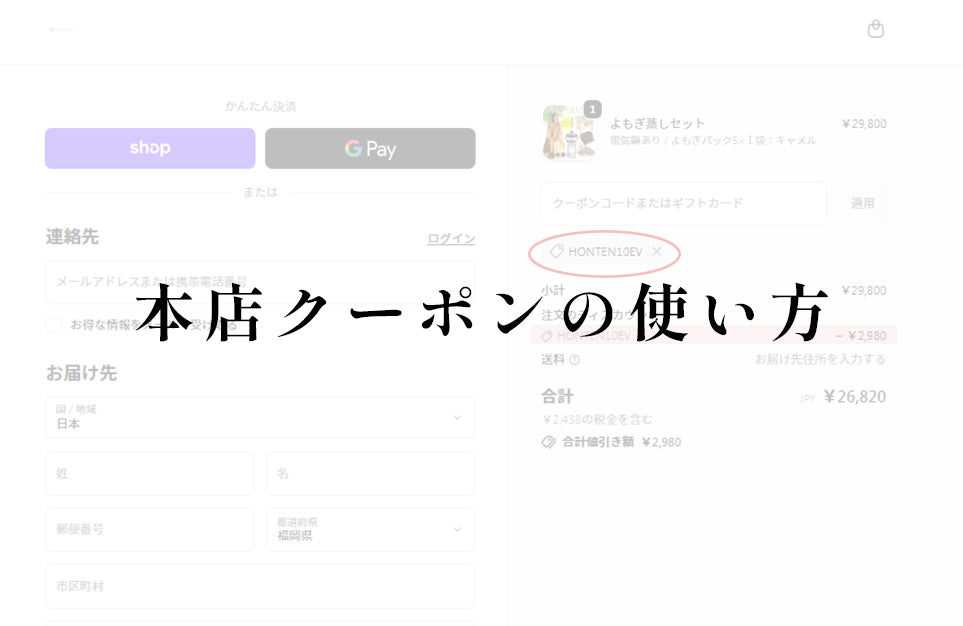Focus the coupon code or gift card field
The height and width of the screenshot is (626, 963).
[x=684, y=203]
